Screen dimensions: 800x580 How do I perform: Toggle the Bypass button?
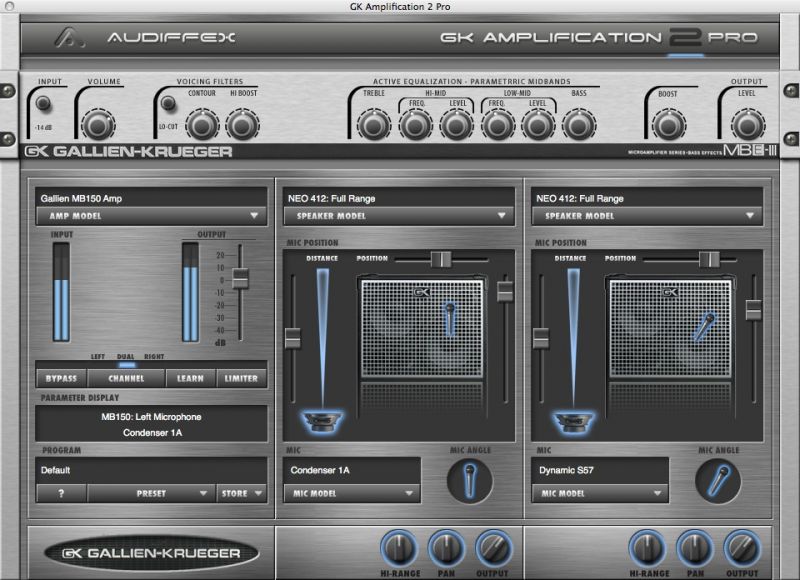click(x=61, y=379)
